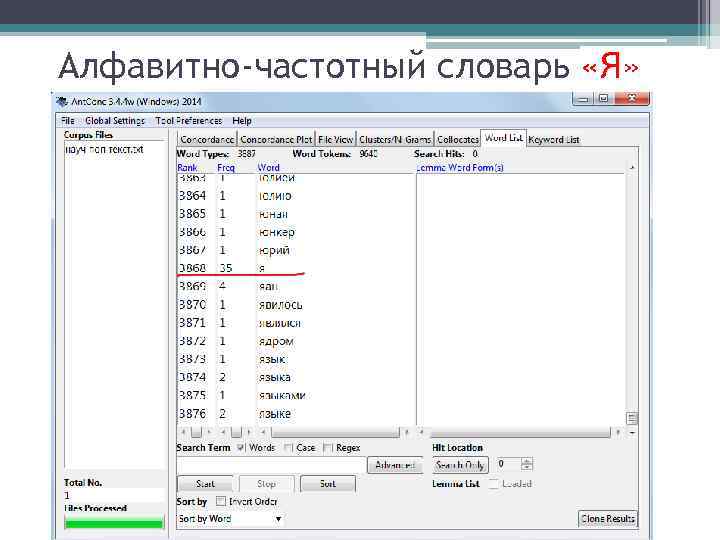Image resolution: width=720 pixels, height=540 pixels.
Task: Click the vertical scrollbar thumb of results
Action: (632, 418)
